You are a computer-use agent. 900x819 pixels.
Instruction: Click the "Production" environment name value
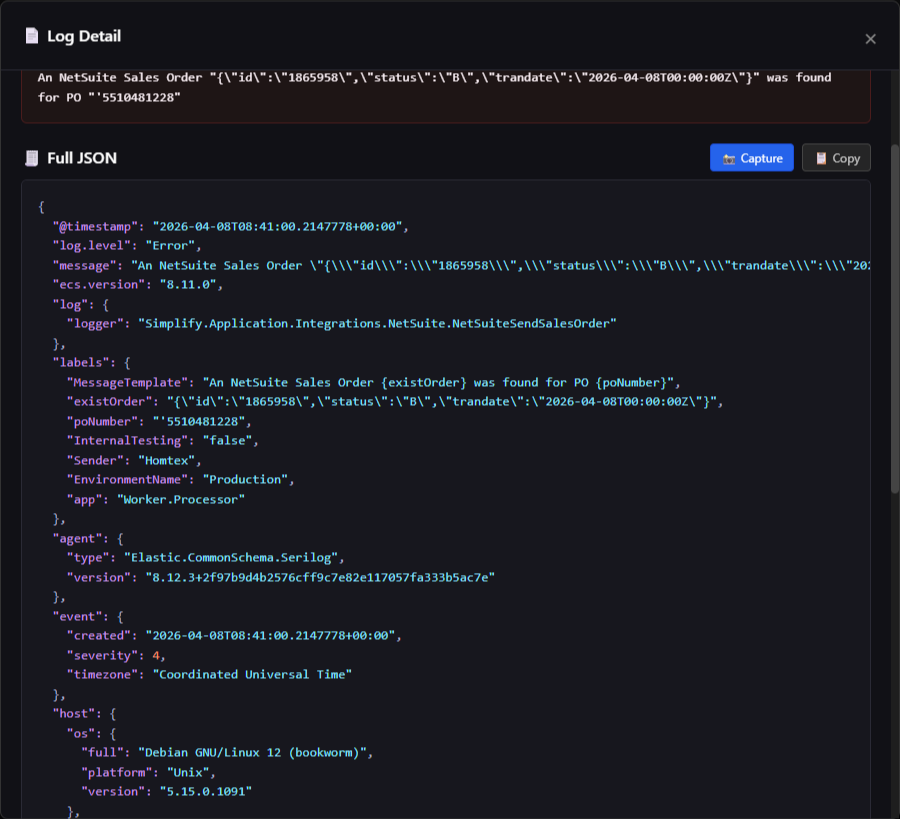[x=248, y=479]
